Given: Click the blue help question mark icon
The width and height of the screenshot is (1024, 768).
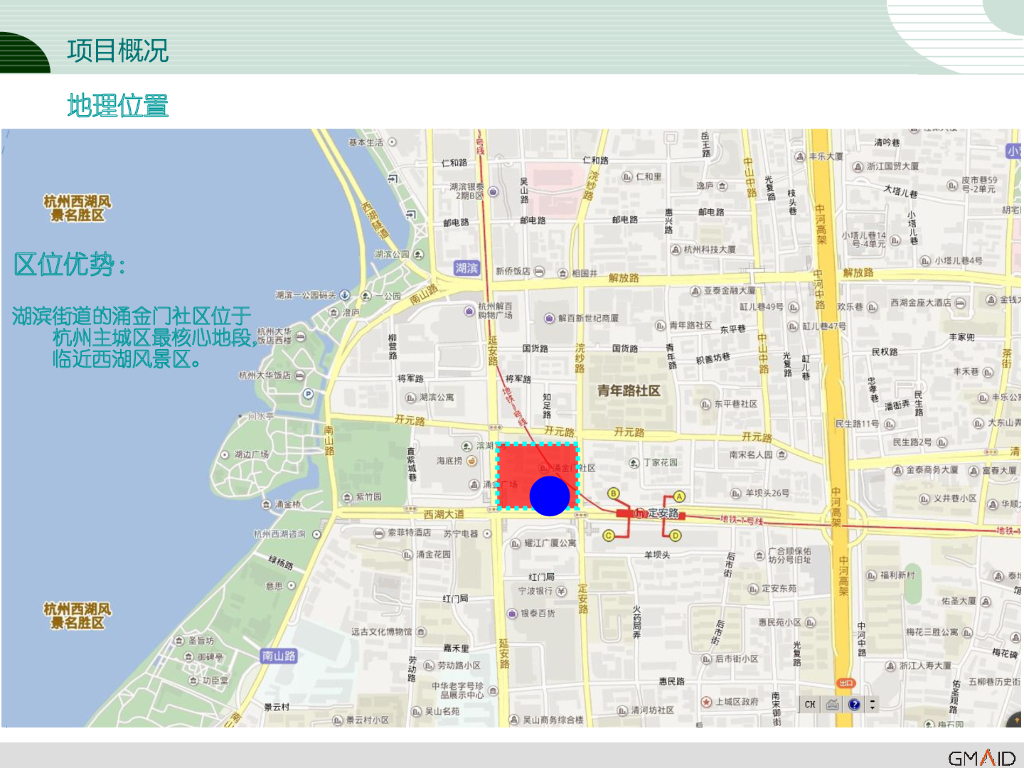Looking at the screenshot, I should click(854, 705).
